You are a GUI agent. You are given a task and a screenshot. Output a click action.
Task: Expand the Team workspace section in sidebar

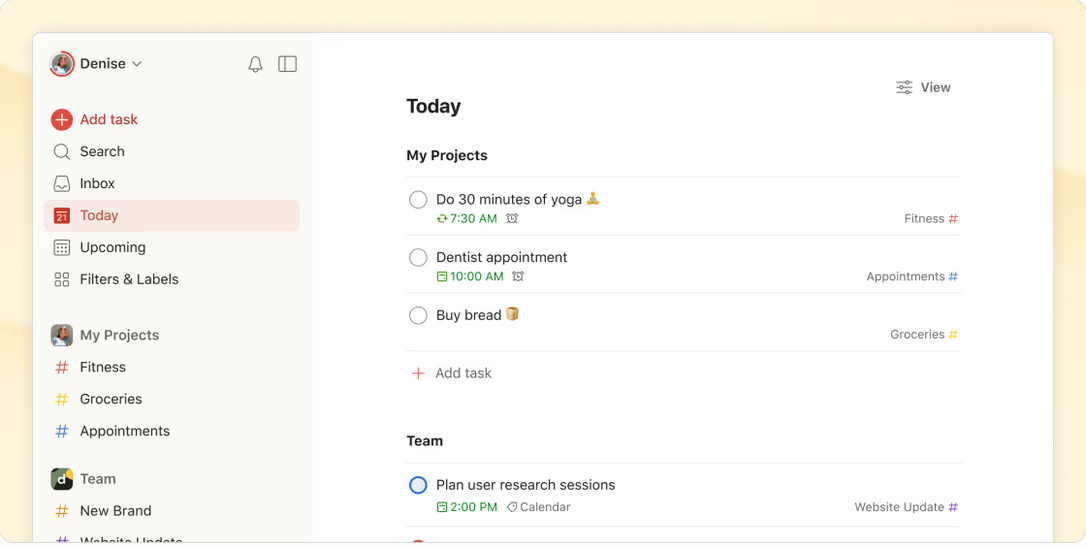click(x=98, y=479)
